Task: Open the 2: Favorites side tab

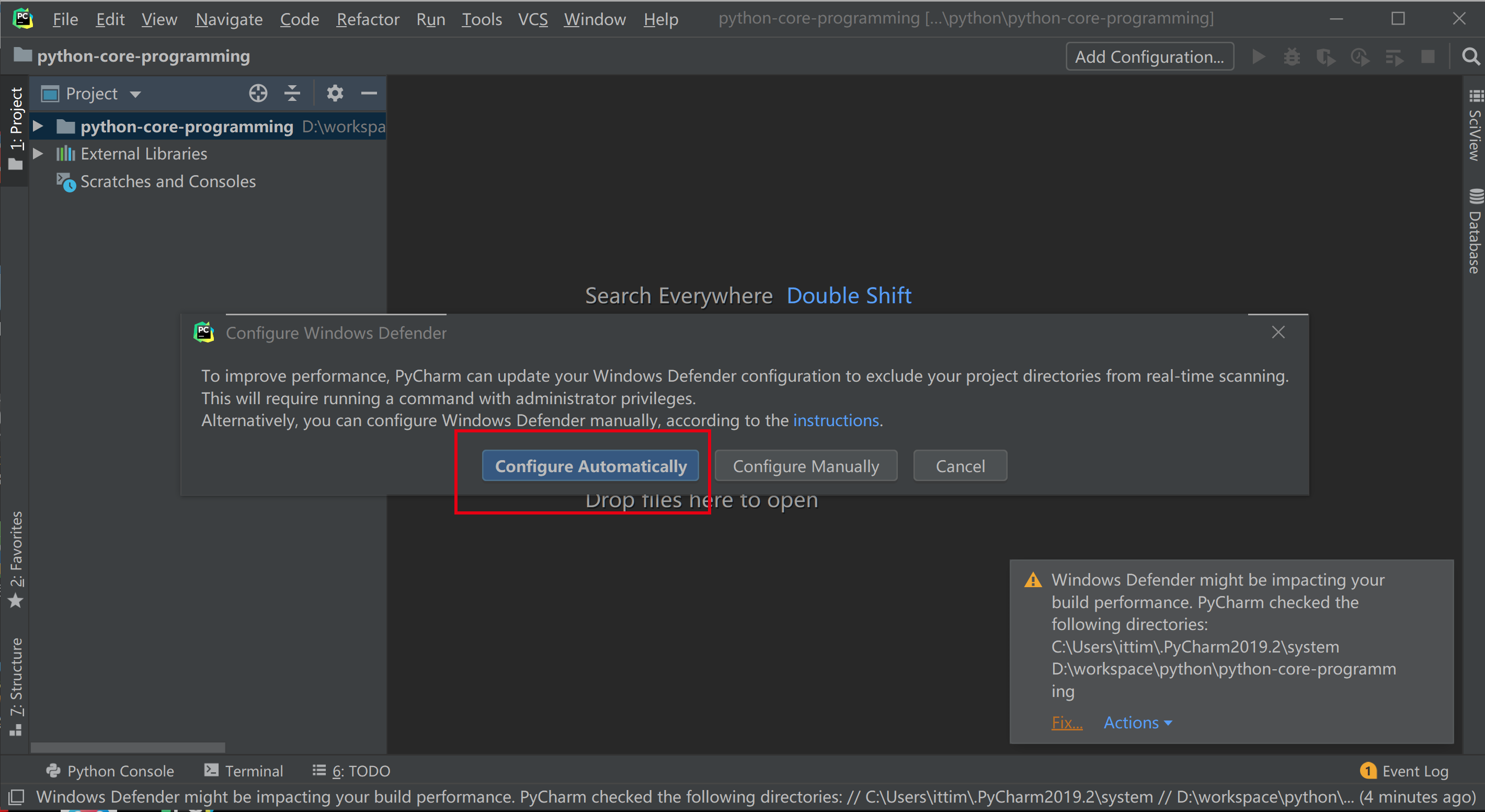Action: [16, 559]
